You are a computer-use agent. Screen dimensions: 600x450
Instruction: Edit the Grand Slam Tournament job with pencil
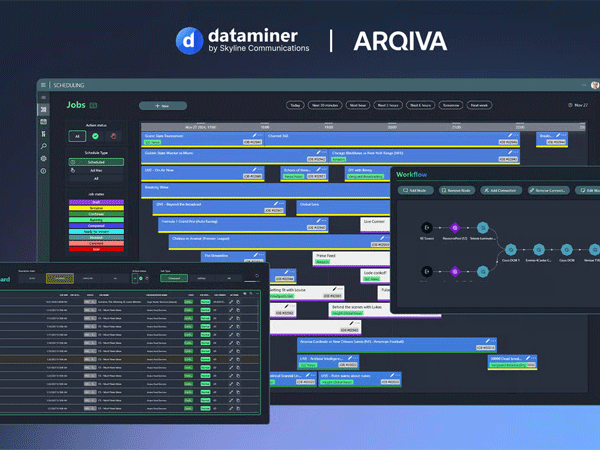(254, 135)
